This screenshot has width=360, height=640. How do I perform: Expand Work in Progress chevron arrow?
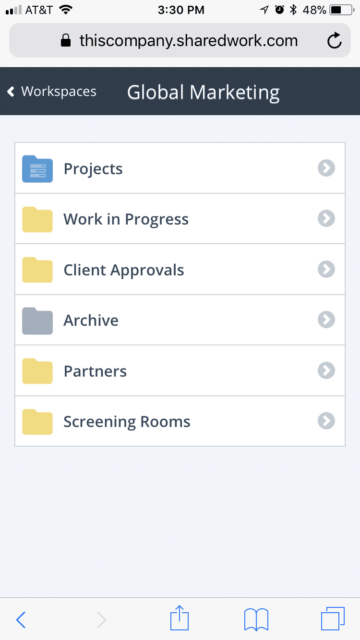tap(326, 218)
